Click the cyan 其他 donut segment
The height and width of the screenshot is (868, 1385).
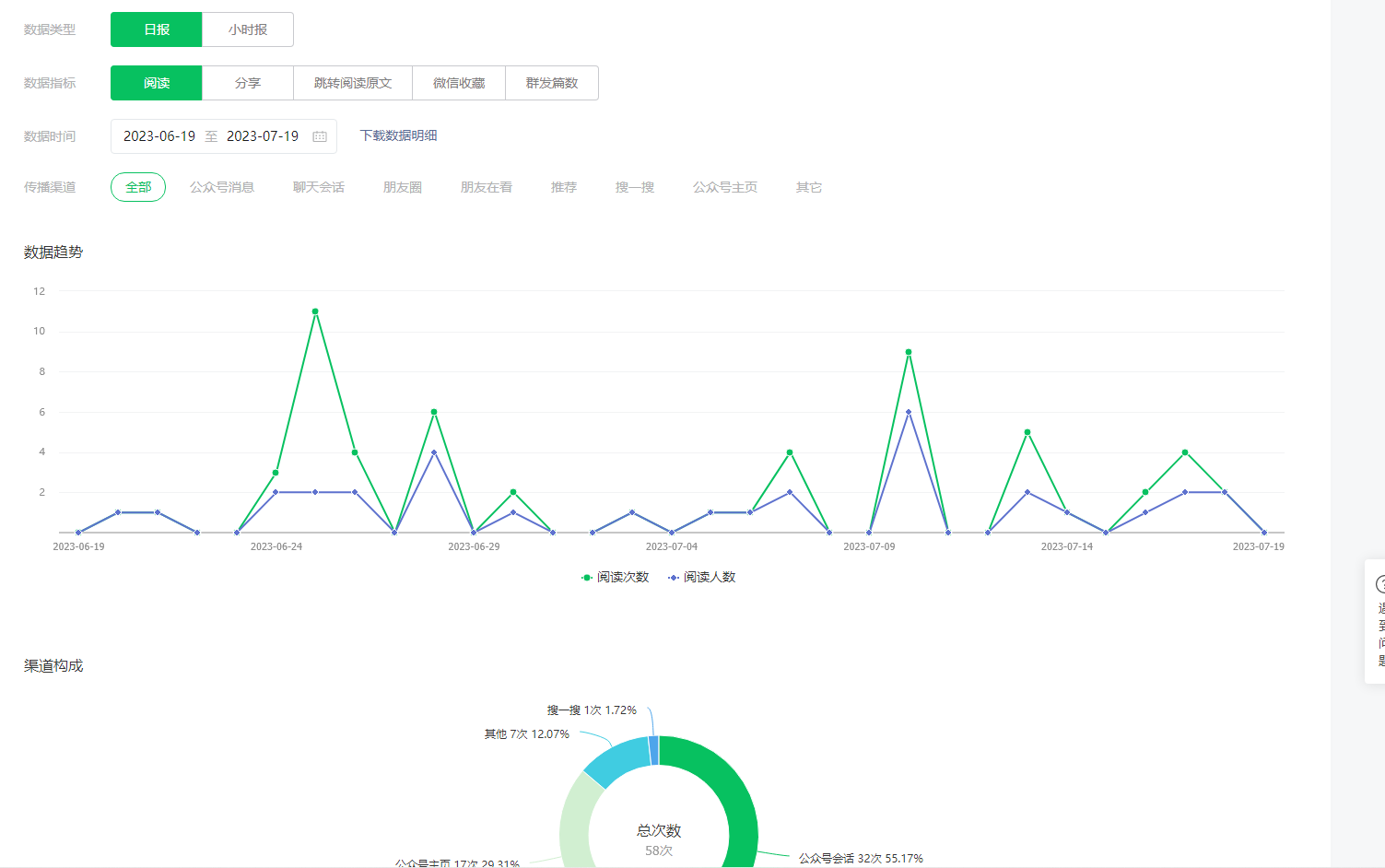[x=614, y=761]
